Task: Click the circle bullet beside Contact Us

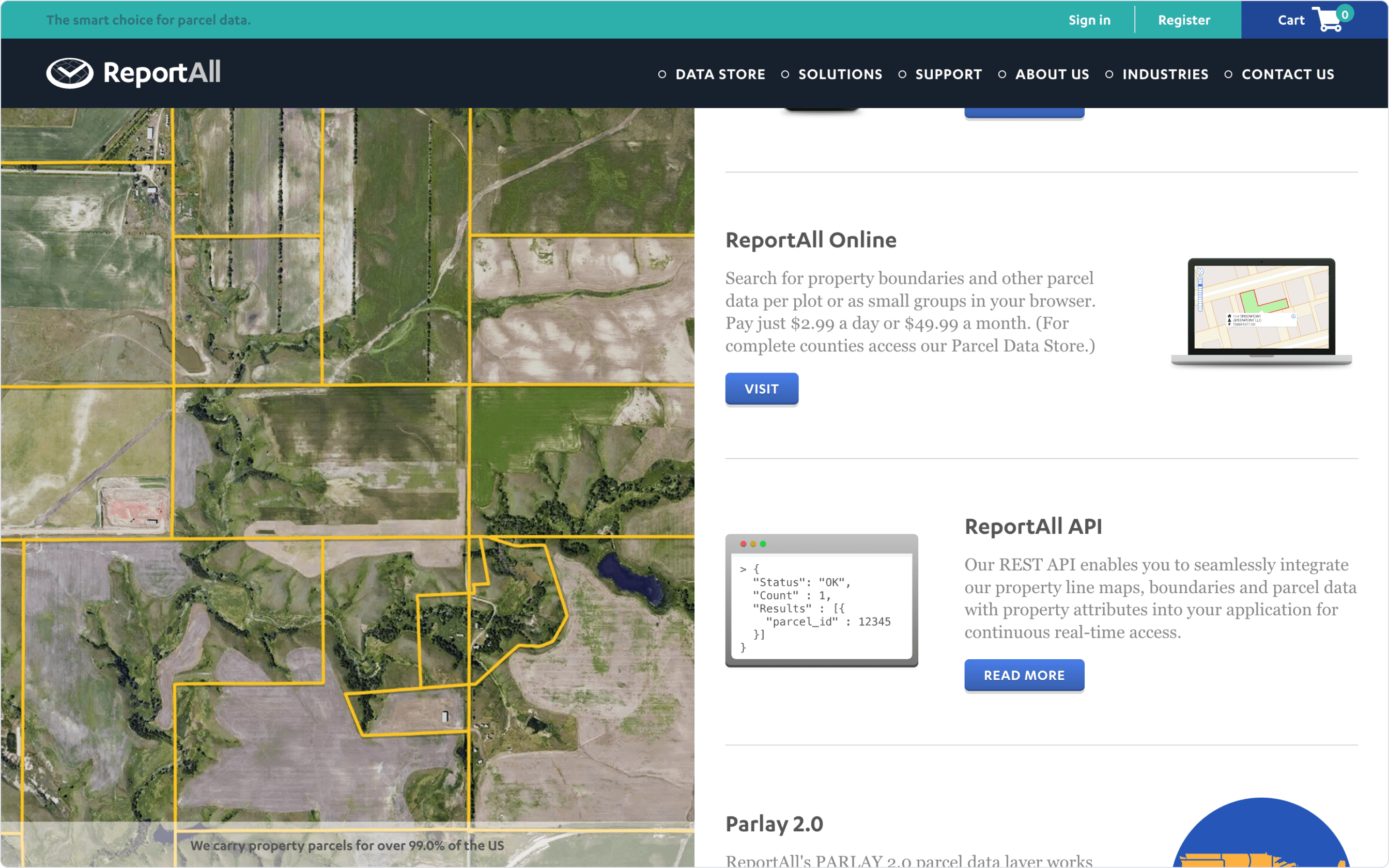Action: click(1228, 74)
